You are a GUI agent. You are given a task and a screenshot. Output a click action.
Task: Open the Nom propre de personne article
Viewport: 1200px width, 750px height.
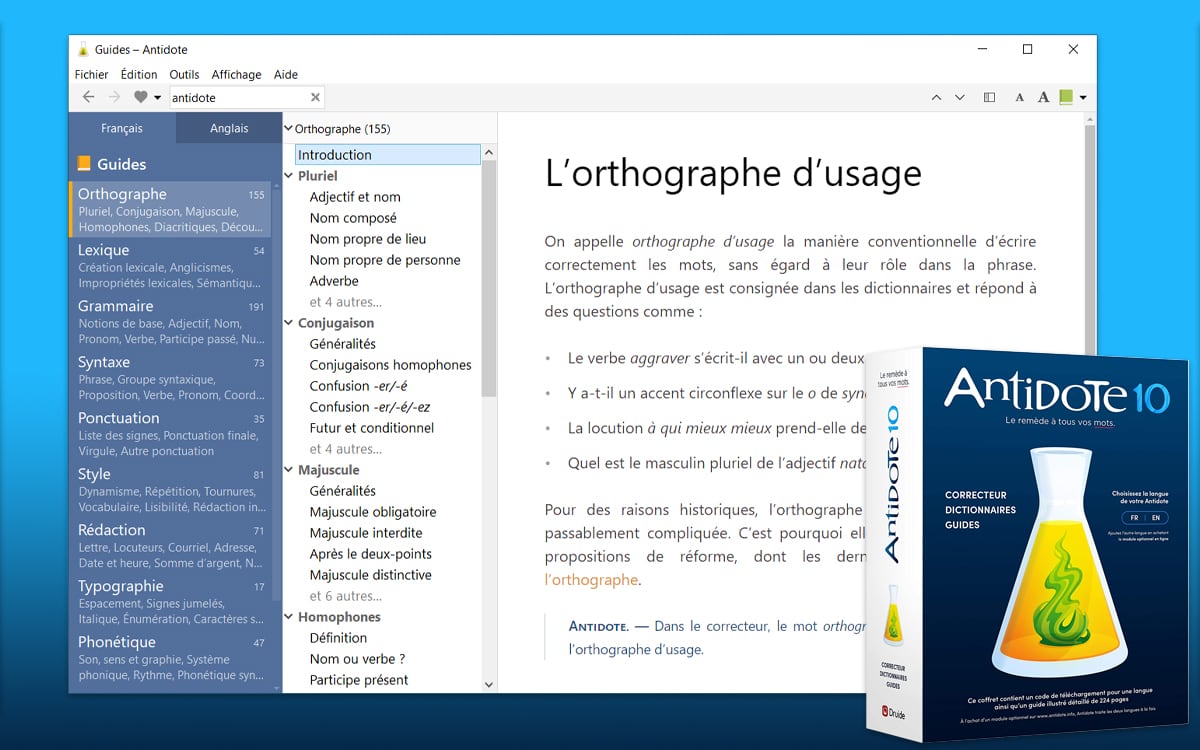385,260
